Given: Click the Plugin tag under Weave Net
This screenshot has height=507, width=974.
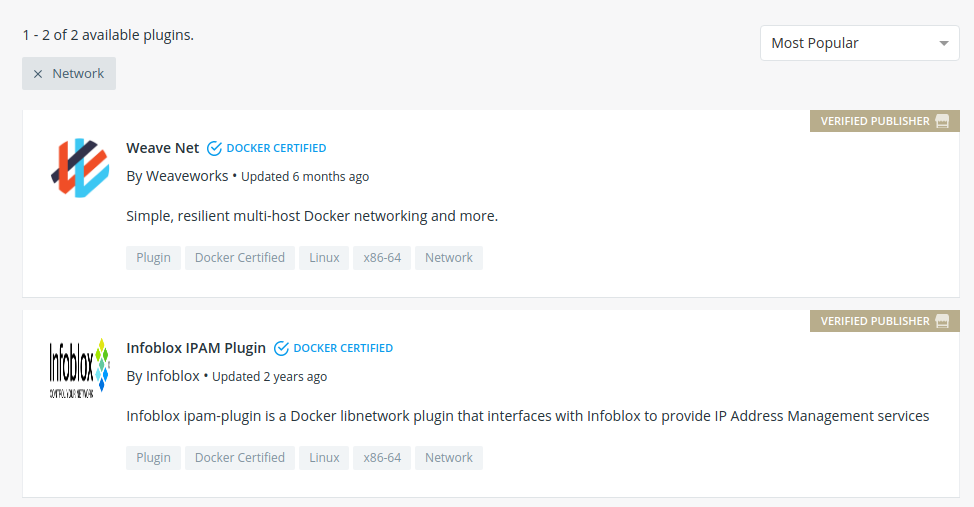Looking at the screenshot, I should pyautogui.click(x=153, y=258).
